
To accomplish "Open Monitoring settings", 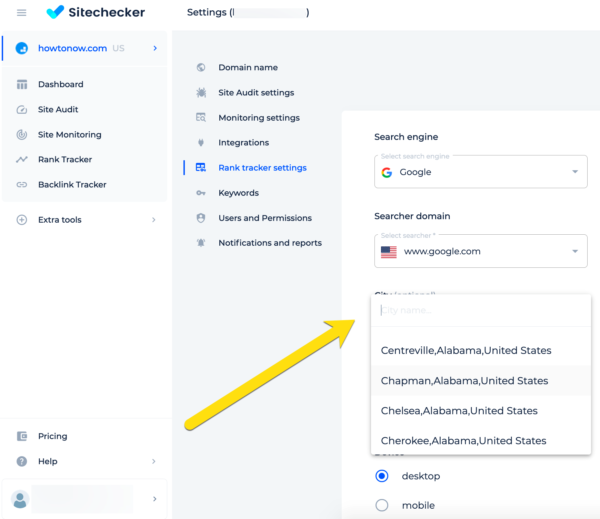I will click(x=259, y=118).
